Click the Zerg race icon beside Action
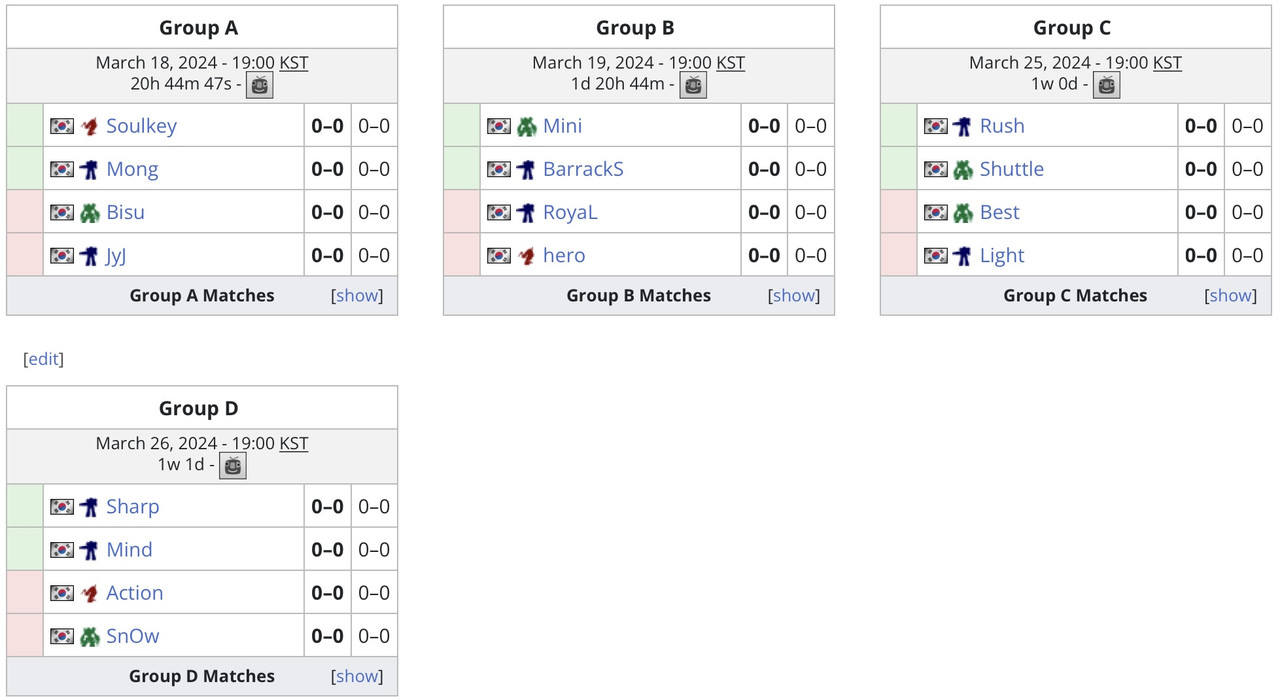Screen dimensions: 1280x699 (x=90, y=593)
